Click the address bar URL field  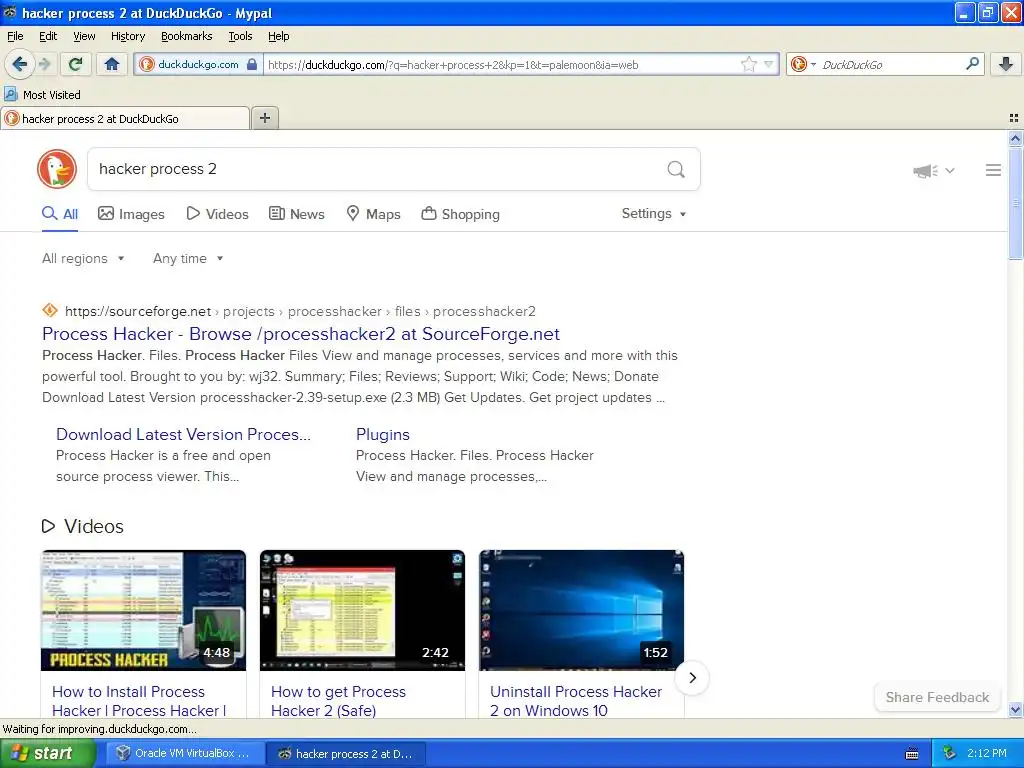click(x=502, y=65)
